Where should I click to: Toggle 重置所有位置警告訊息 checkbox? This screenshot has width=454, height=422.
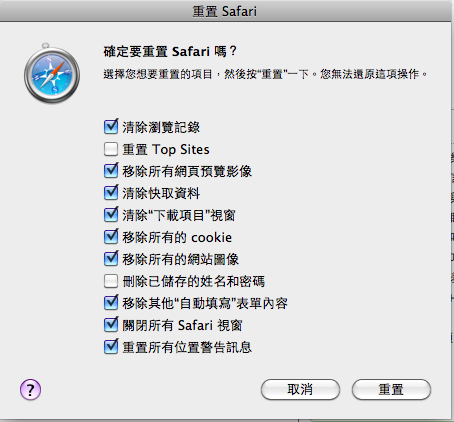[x=111, y=347]
